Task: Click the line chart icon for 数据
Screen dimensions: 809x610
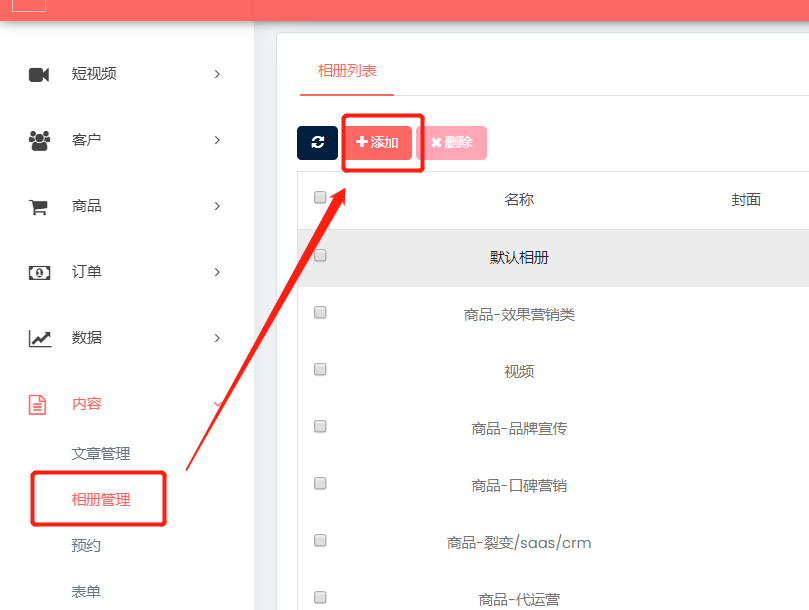Action: coord(40,339)
